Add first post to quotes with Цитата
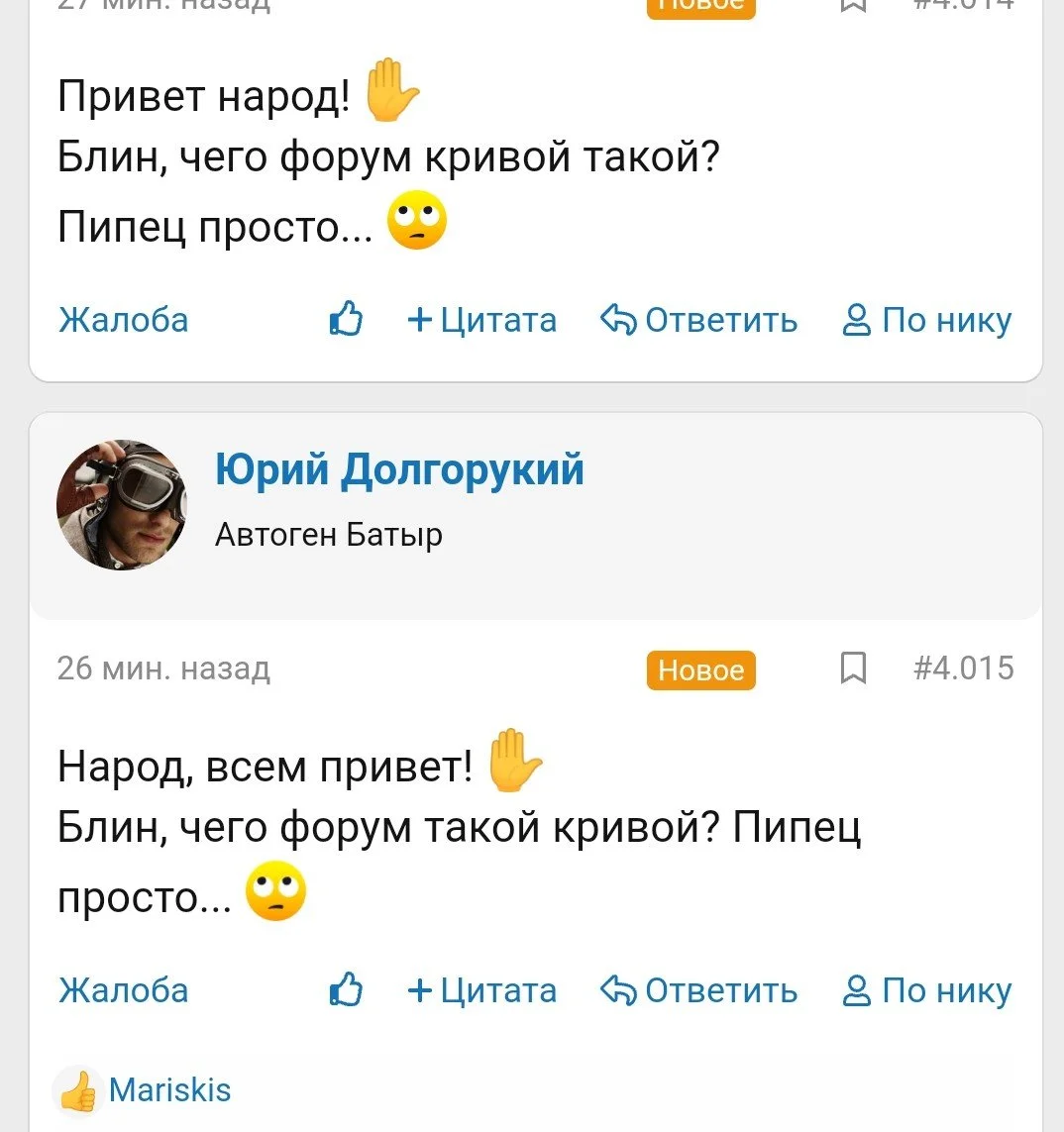Viewport: 1064px width, 1132px height. (482, 320)
